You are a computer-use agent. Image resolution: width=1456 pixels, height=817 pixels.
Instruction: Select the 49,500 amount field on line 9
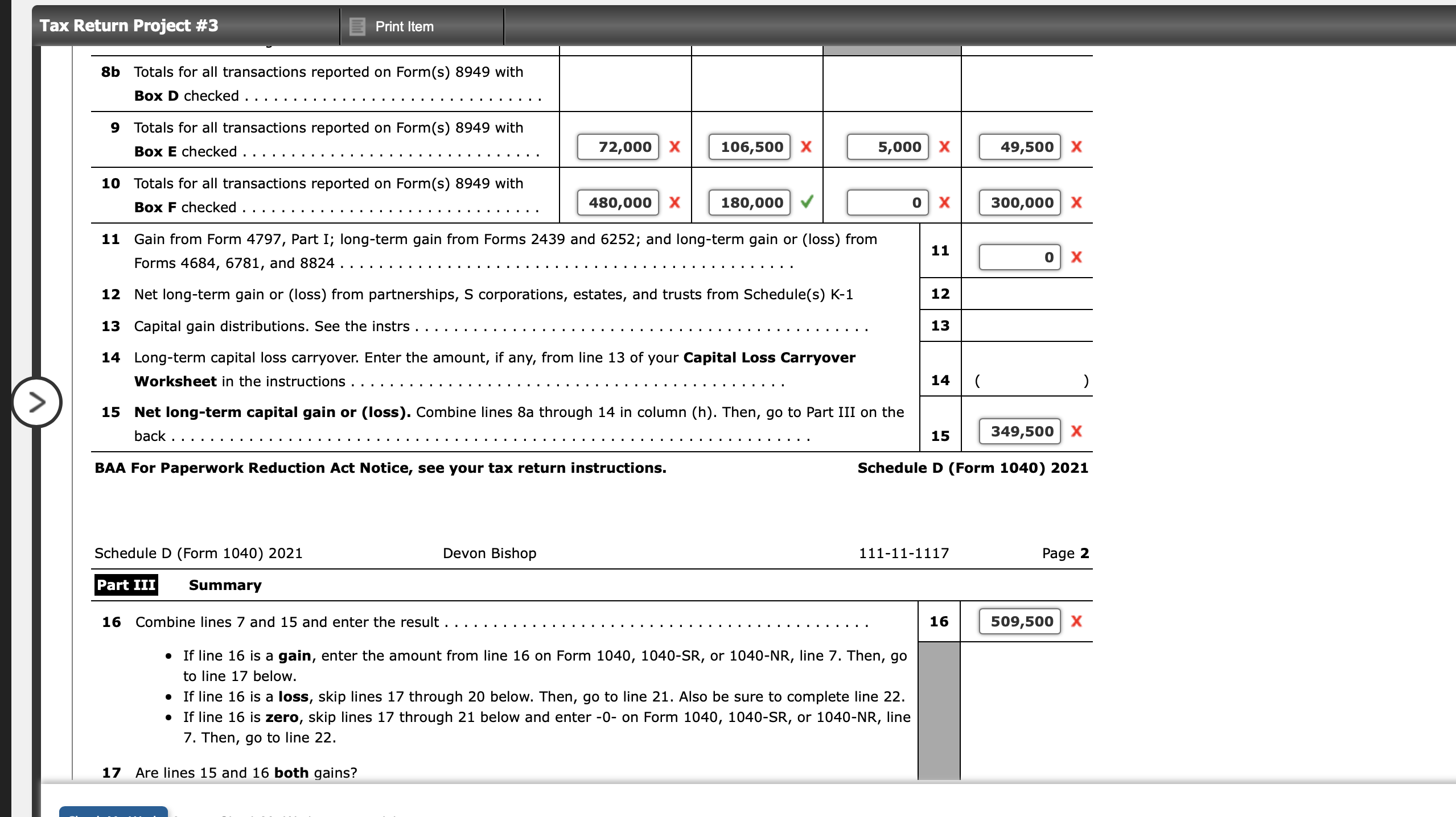(x=1019, y=146)
